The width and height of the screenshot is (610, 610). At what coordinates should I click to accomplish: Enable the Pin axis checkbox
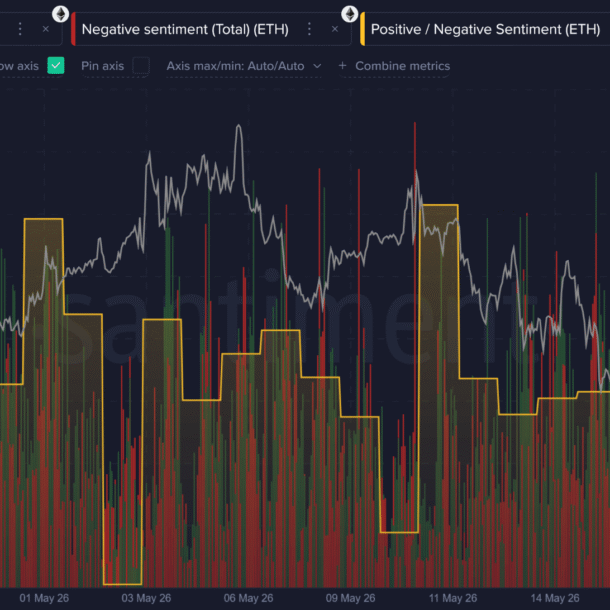(x=141, y=65)
